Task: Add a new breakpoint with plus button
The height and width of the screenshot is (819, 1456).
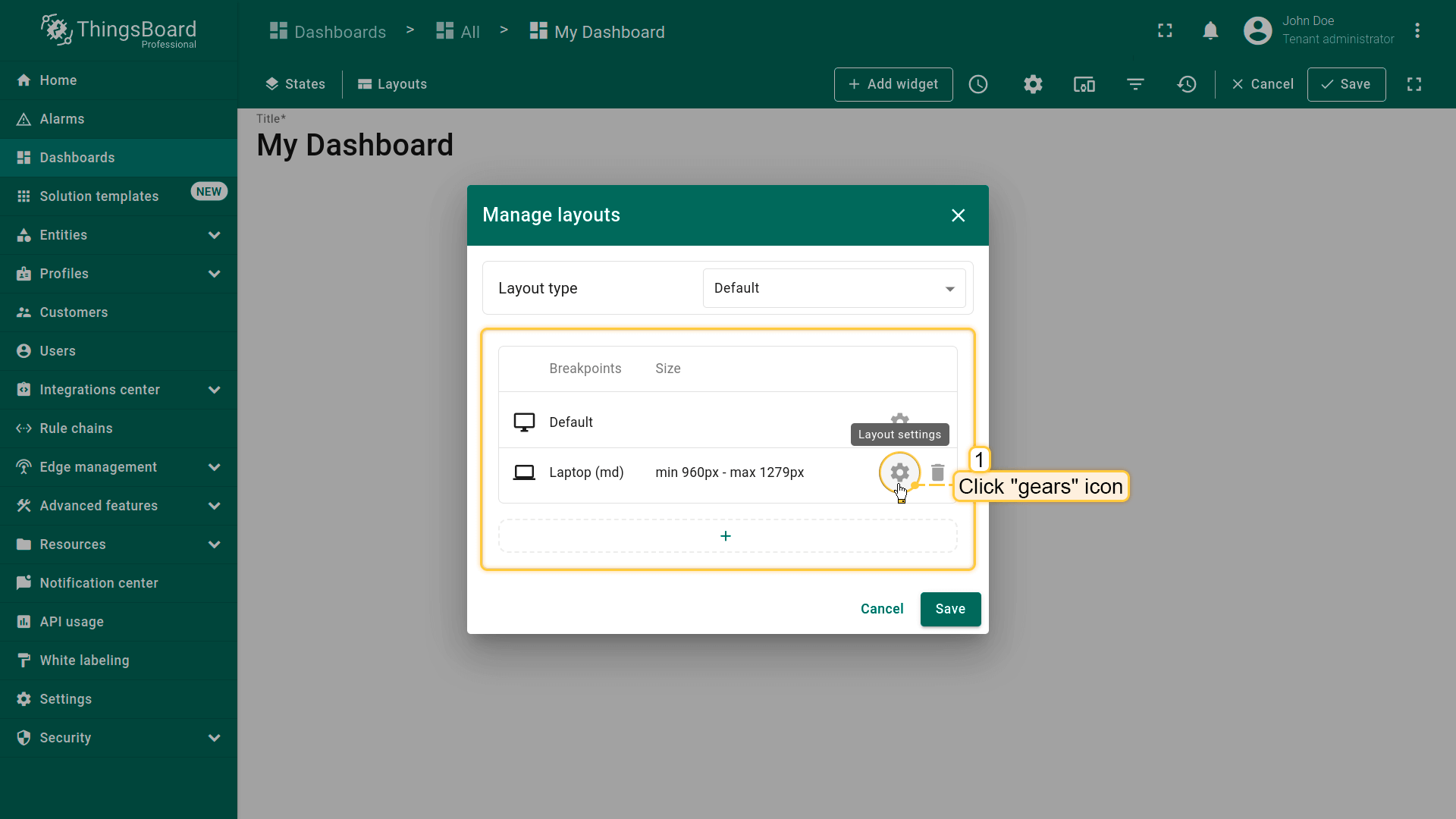Action: [x=726, y=536]
